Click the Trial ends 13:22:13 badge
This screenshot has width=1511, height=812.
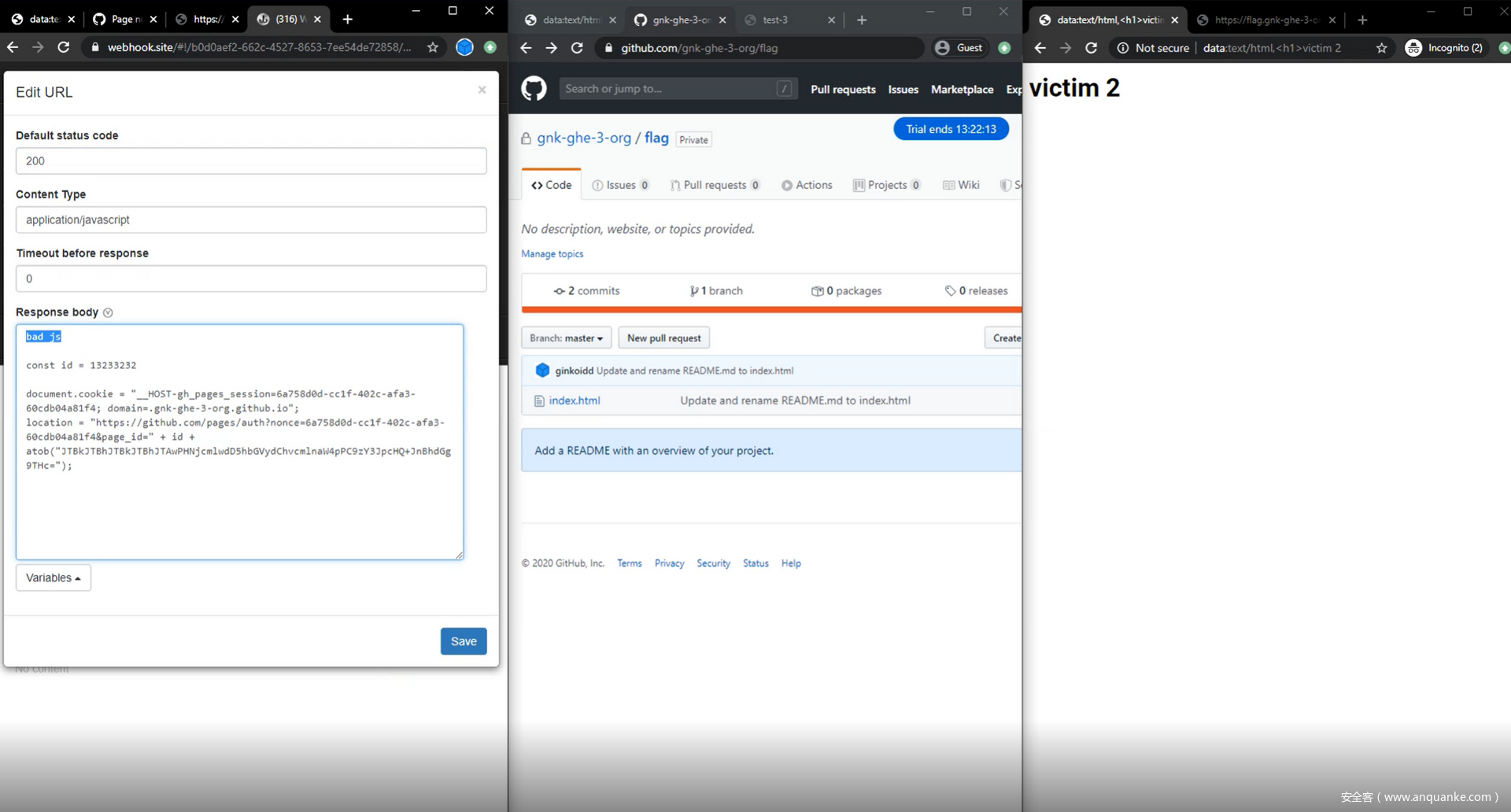(x=951, y=129)
